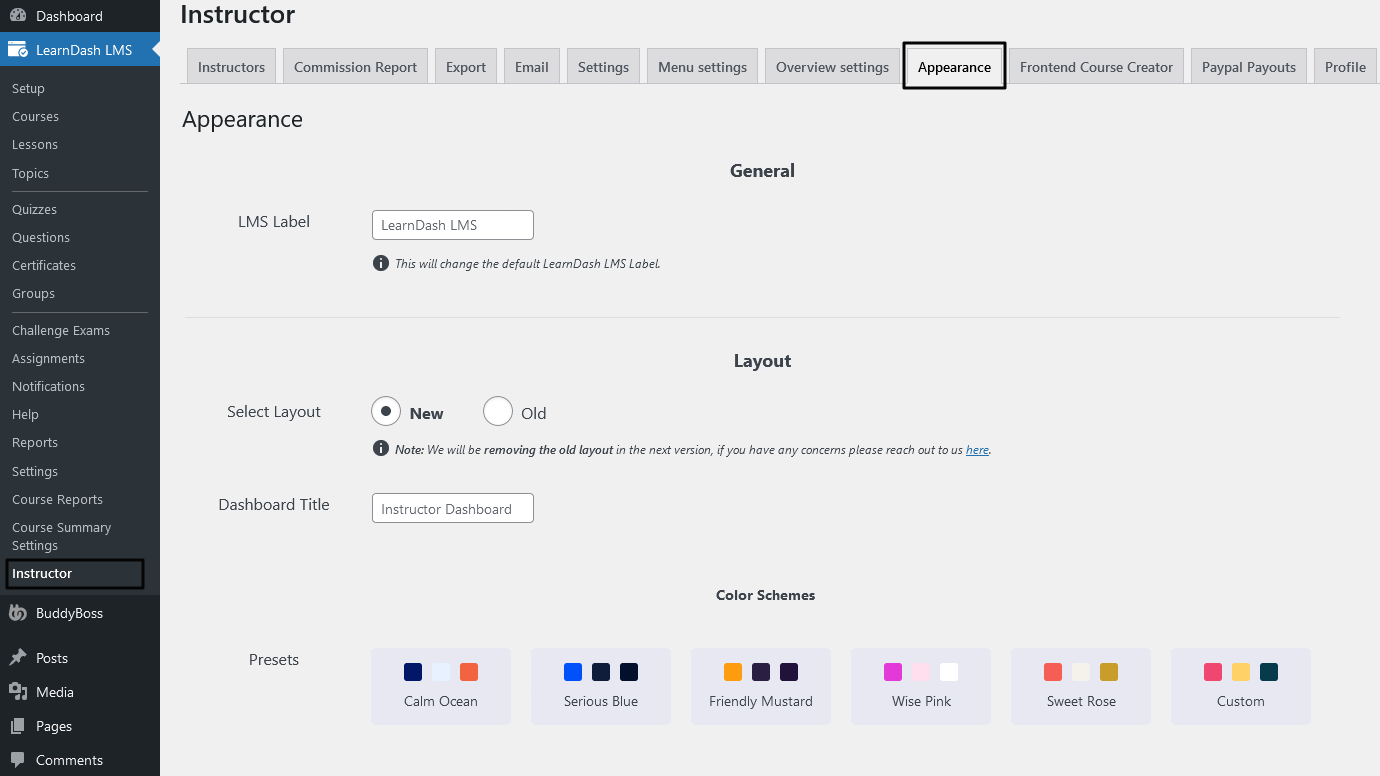Open the Frontend Course Creator tab
1380x776 pixels.
1096,66
